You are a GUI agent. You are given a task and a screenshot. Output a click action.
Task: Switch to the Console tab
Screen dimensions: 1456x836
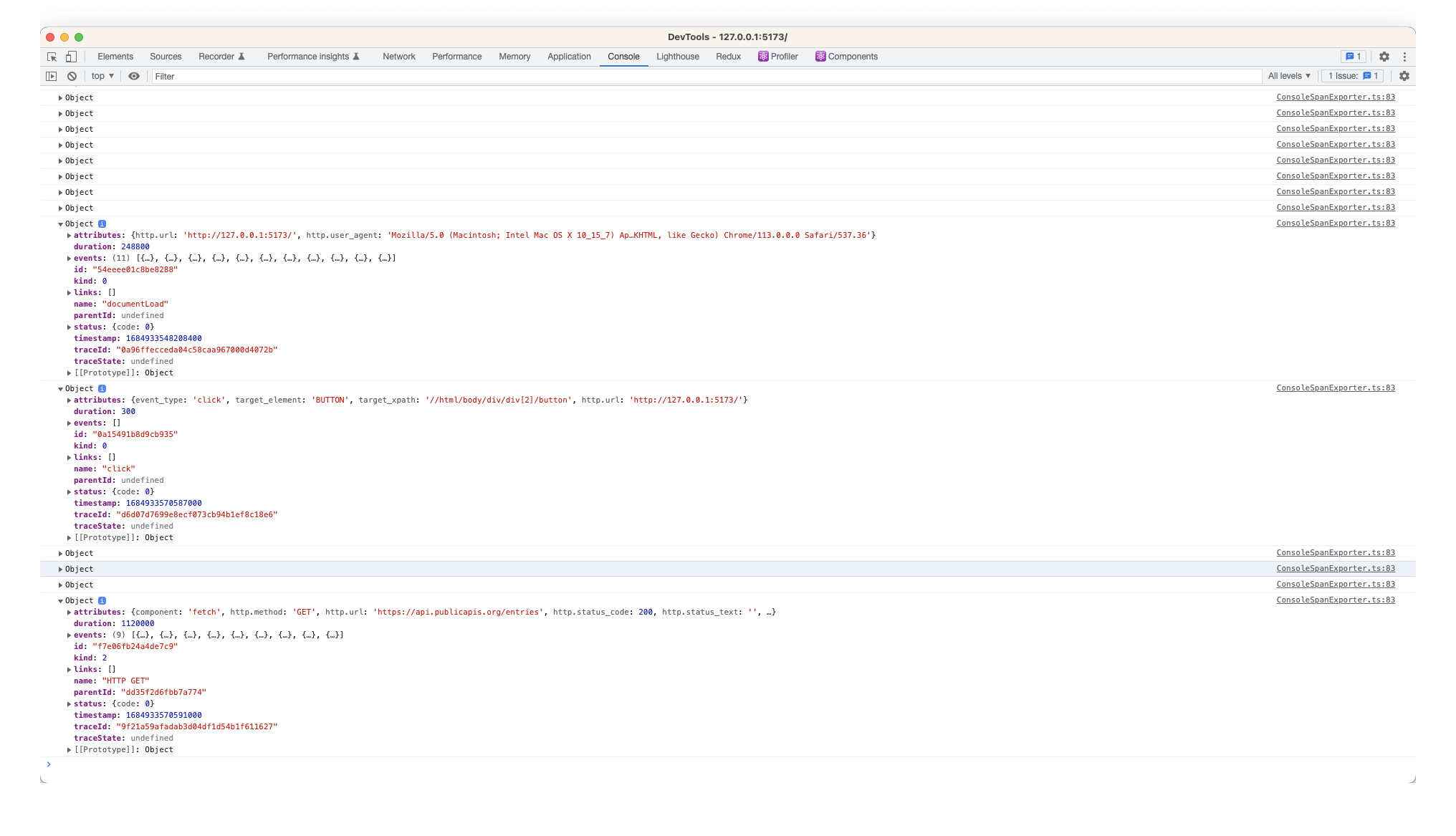(623, 56)
